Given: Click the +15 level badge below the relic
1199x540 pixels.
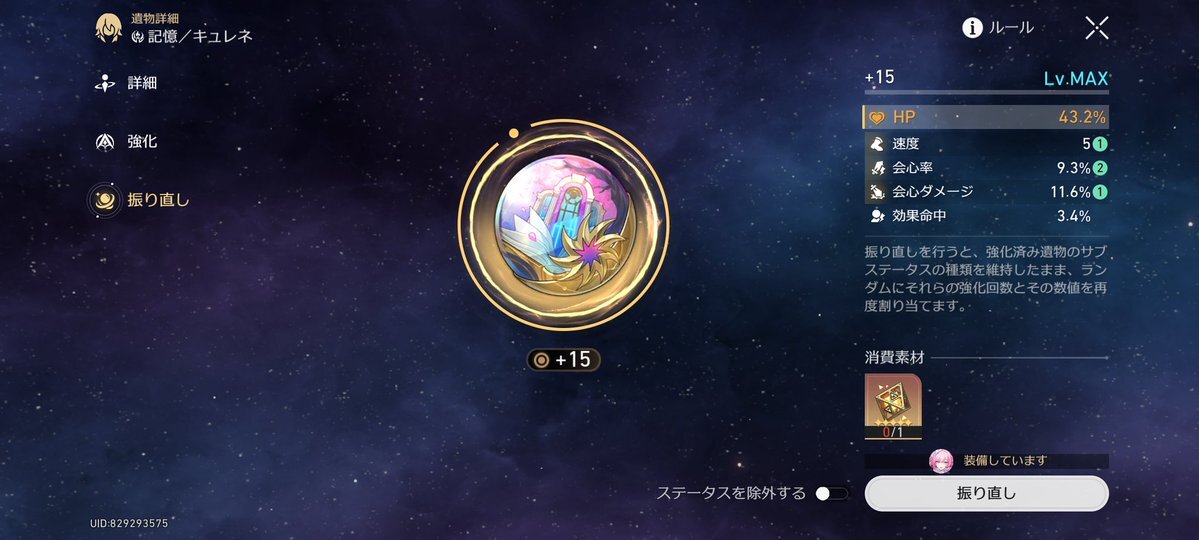Looking at the screenshot, I should pyautogui.click(x=564, y=359).
